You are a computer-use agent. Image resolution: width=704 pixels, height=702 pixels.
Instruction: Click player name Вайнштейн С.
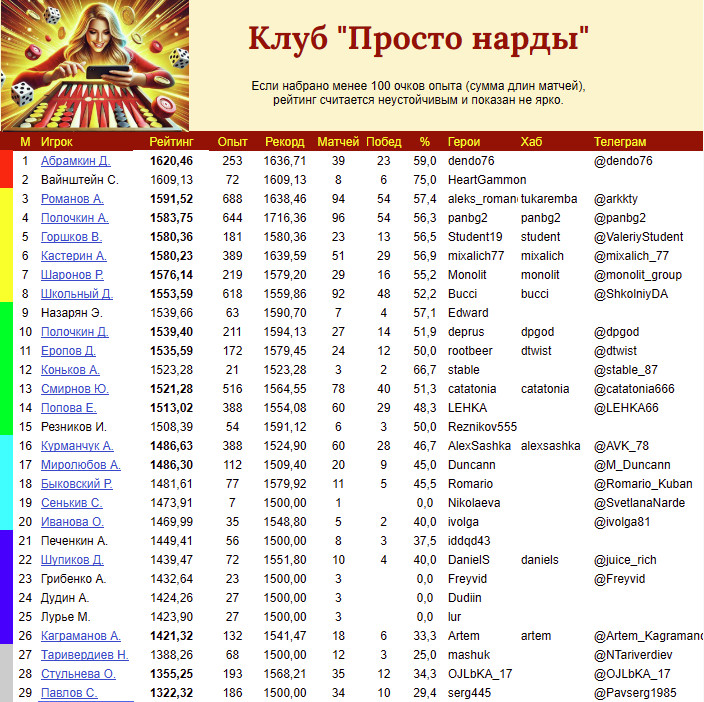(x=79, y=180)
